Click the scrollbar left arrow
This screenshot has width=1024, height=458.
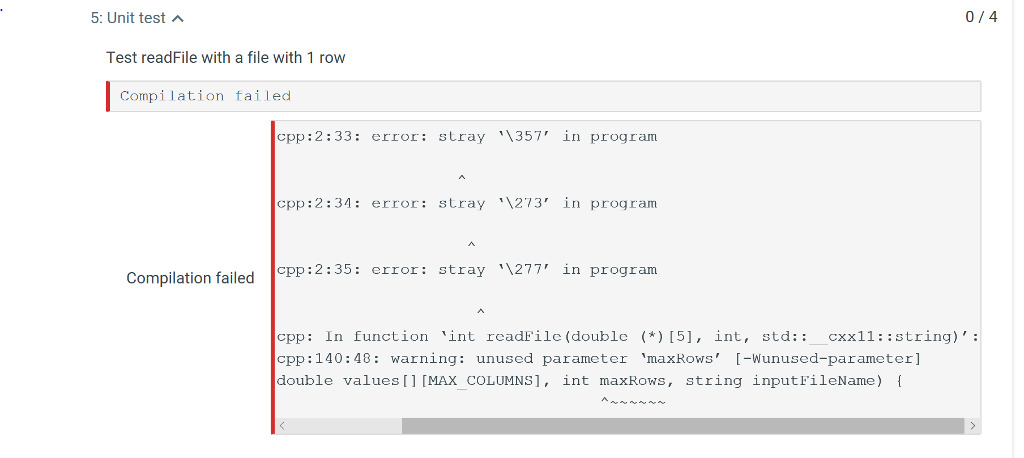coord(282,426)
